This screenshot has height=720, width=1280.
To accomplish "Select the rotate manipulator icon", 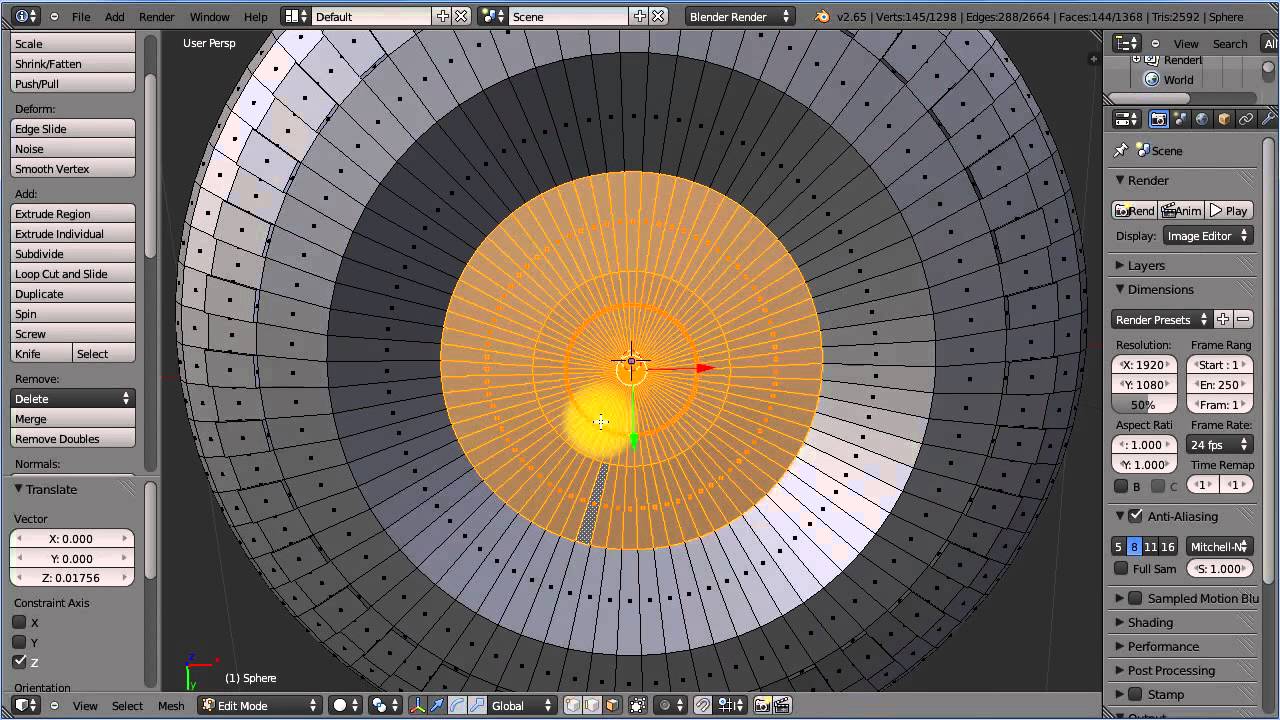I will click(457, 705).
